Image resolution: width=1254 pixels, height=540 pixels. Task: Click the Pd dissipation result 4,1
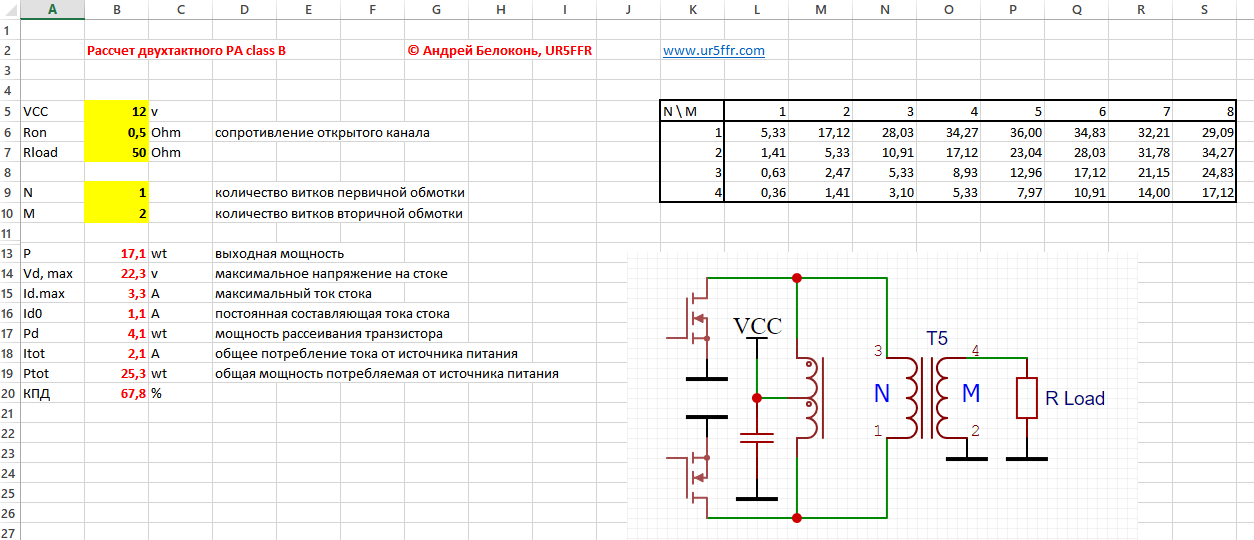pyautogui.click(x=117, y=333)
